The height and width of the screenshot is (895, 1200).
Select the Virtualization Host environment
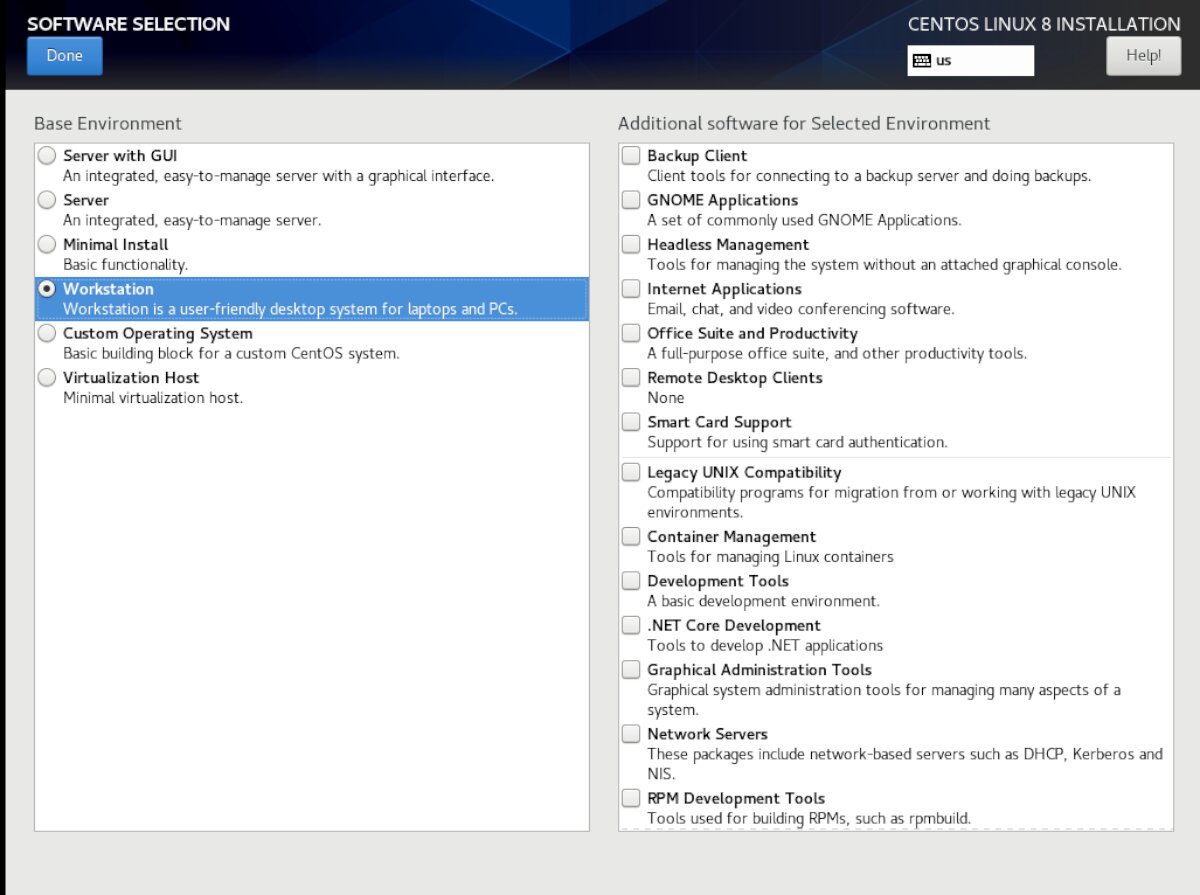[46, 377]
